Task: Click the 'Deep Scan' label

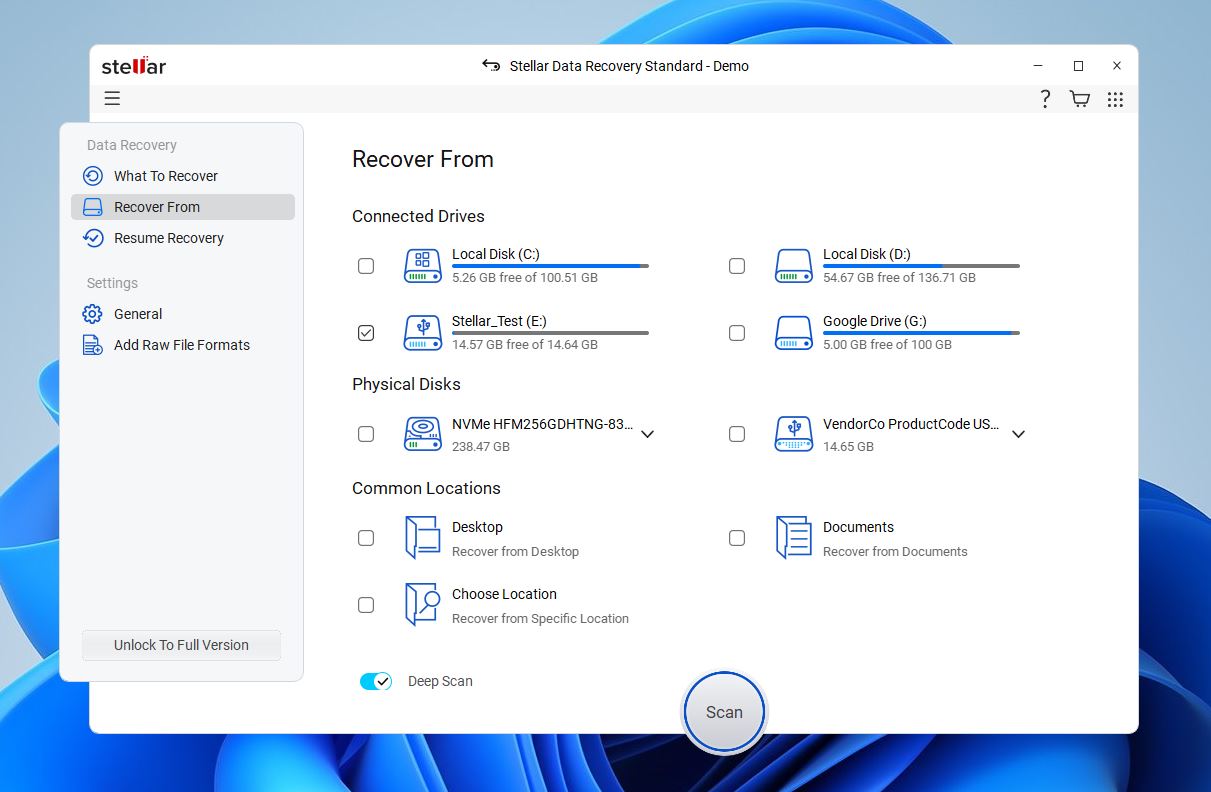Action: [x=440, y=681]
